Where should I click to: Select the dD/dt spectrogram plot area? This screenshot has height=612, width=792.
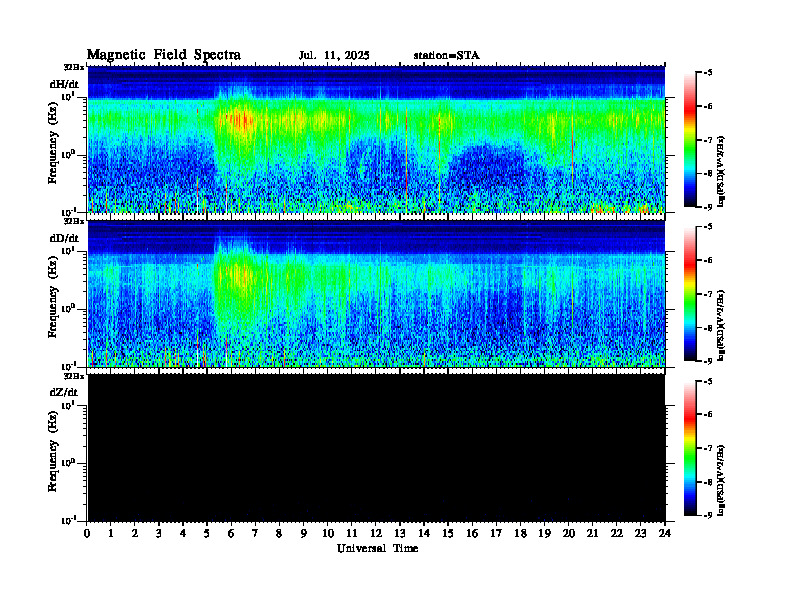(x=376, y=294)
